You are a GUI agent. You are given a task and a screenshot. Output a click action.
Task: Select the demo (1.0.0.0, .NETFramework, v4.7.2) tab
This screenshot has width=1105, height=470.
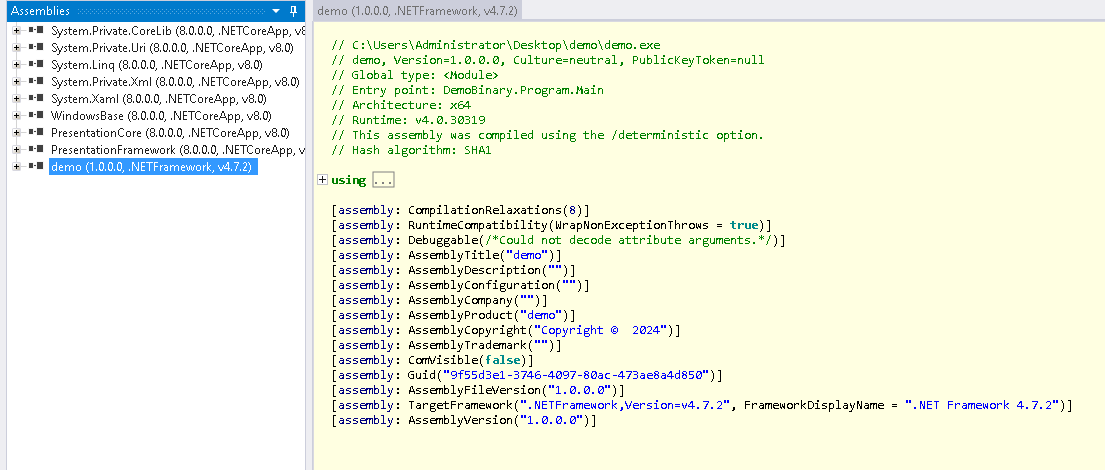click(x=419, y=11)
